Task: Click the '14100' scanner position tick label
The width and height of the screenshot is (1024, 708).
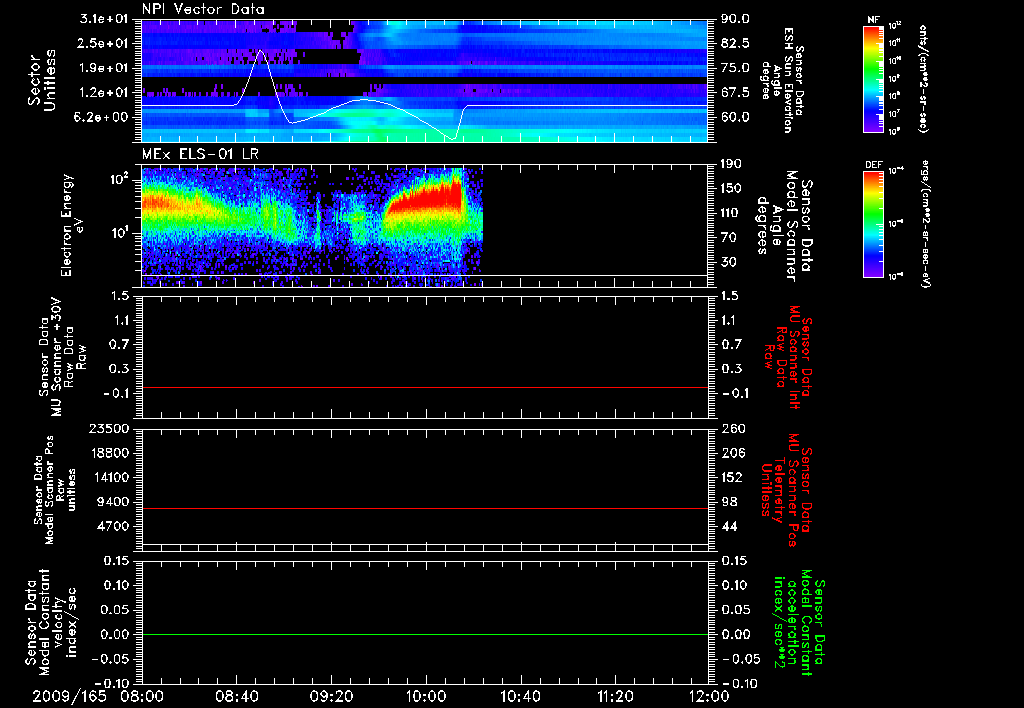Action: 109,477
